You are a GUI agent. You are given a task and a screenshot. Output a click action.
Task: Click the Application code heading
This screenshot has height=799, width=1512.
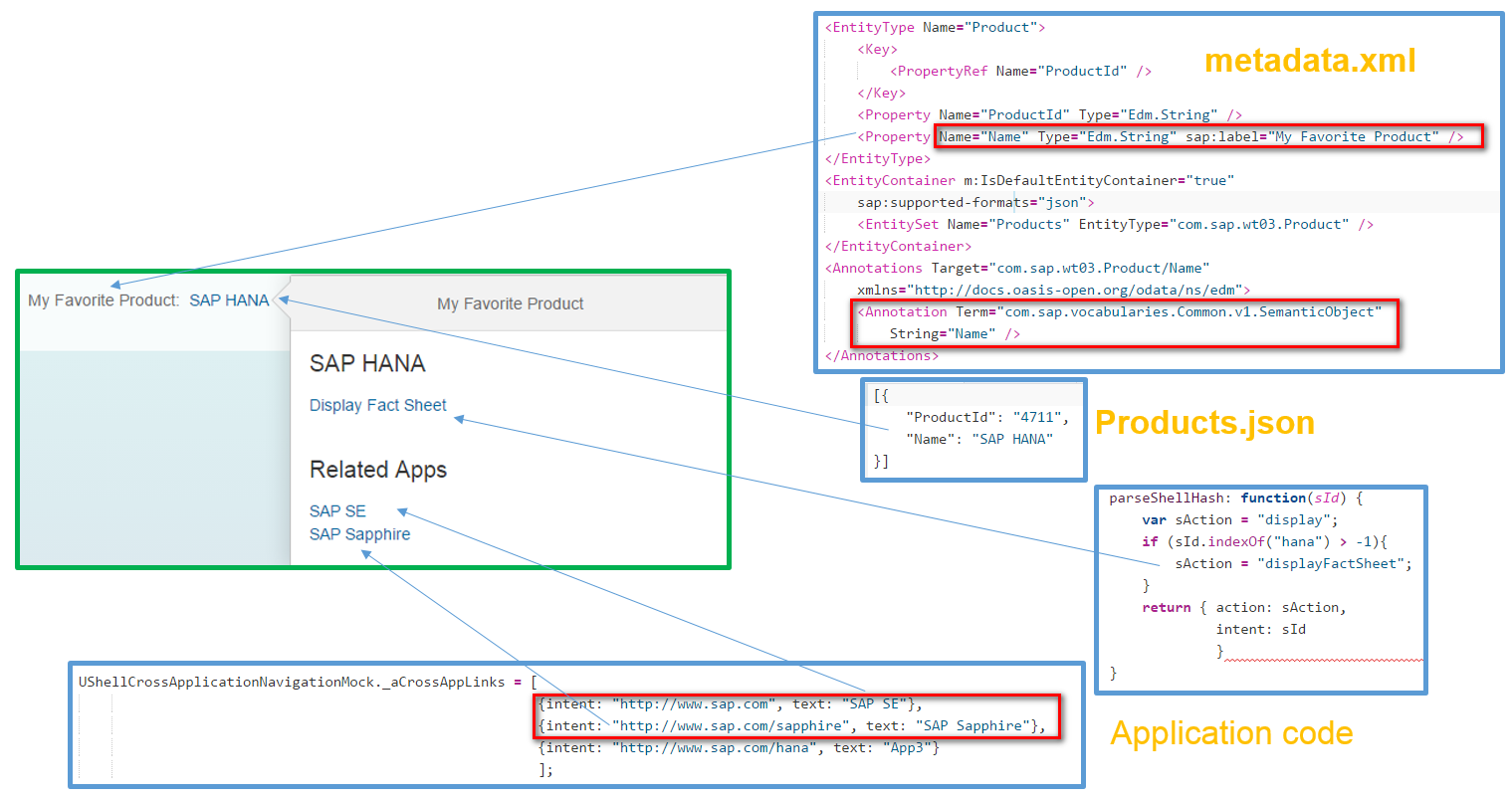coord(1231,733)
